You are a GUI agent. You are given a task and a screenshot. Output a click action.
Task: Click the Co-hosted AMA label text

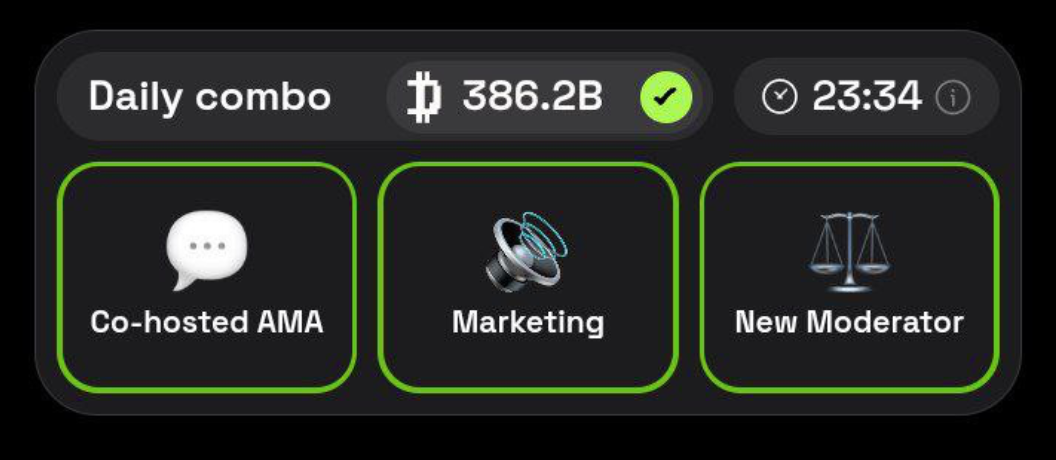[207, 322]
